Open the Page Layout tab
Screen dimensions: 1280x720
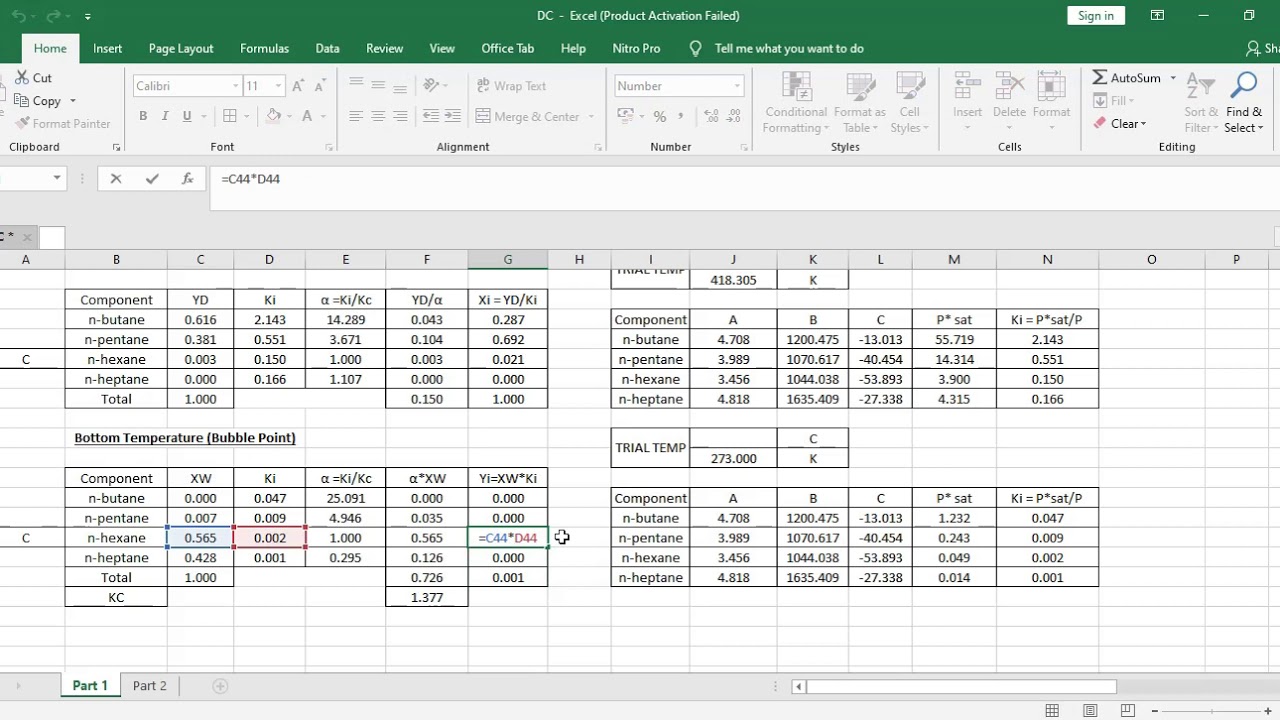click(x=181, y=48)
